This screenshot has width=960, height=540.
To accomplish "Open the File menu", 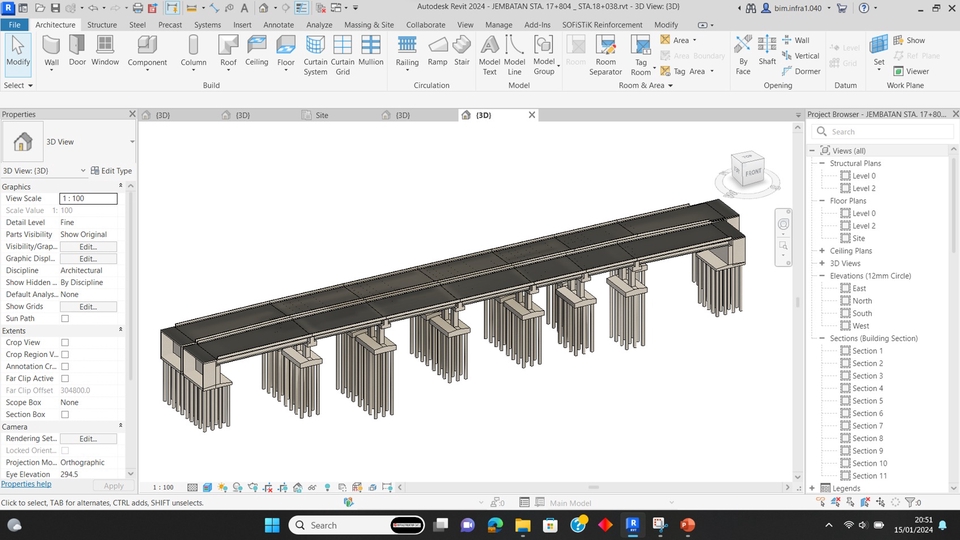I will pyautogui.click(x=15, y=24).
